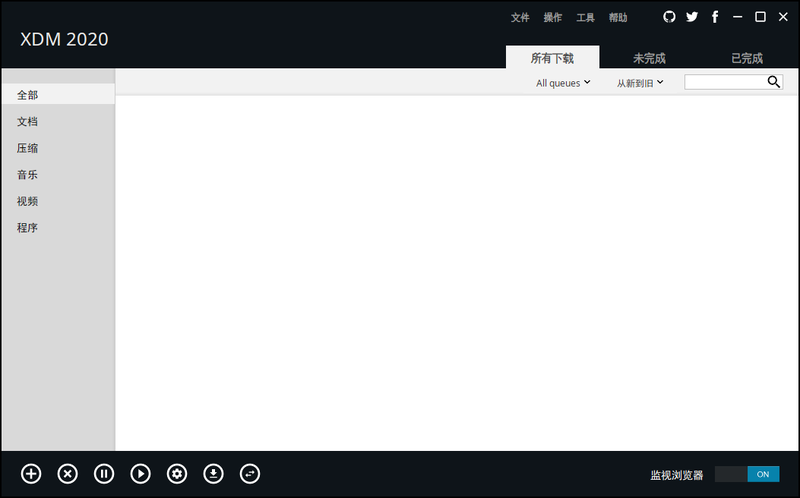Click the search magnifier icon
Viewport: 800px width, 498px height.
pyautogui.click(x=773, y=82)
